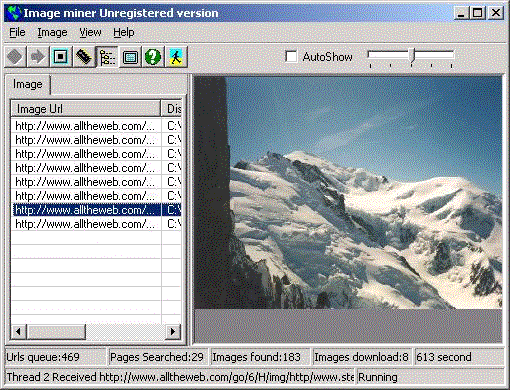The height and width of the screenshot is (390, 510).
Task: Click the grayed forward arrow toolbar icon
Action: (38, 57)
